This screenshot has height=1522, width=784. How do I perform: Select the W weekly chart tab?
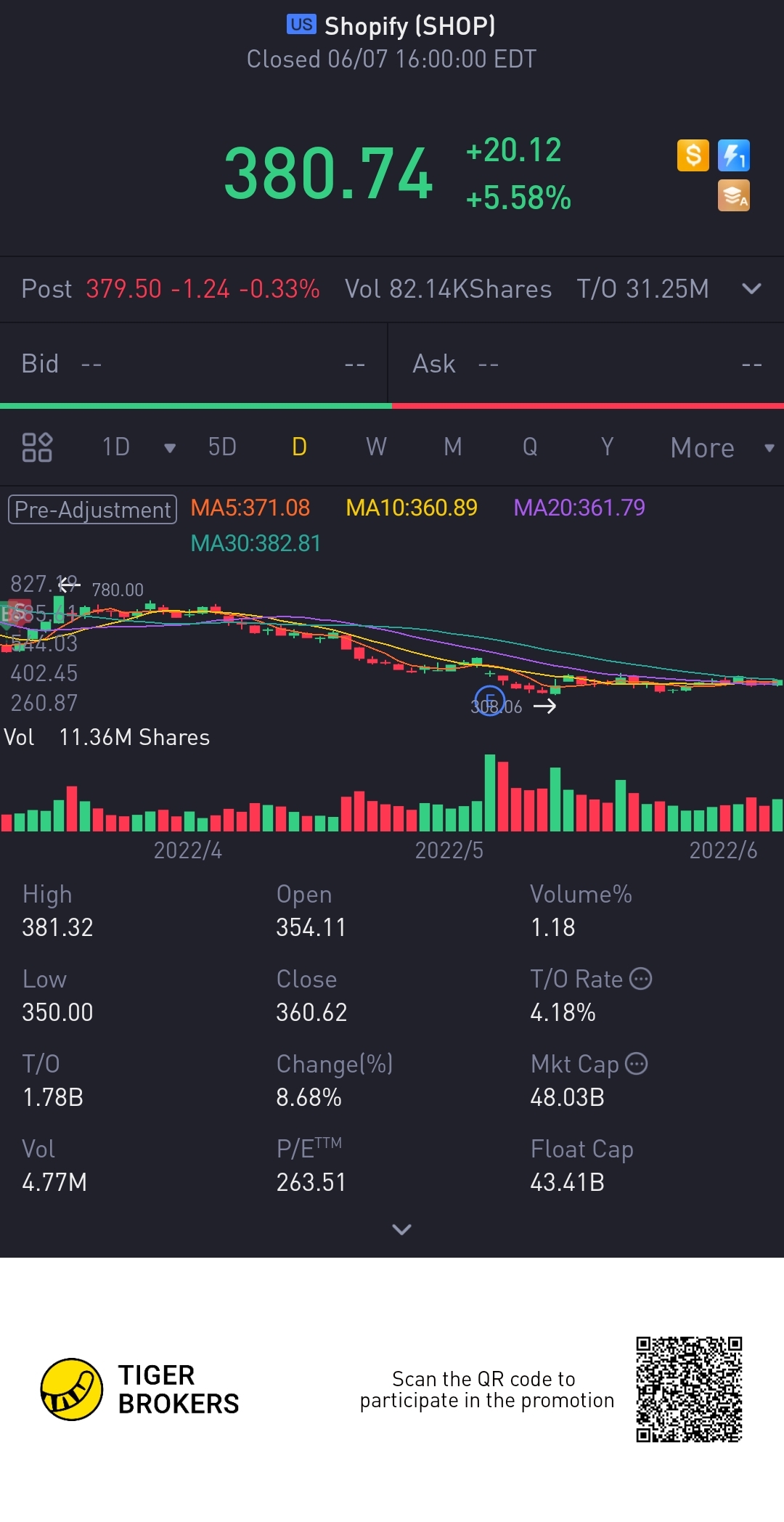pos(376,447)
